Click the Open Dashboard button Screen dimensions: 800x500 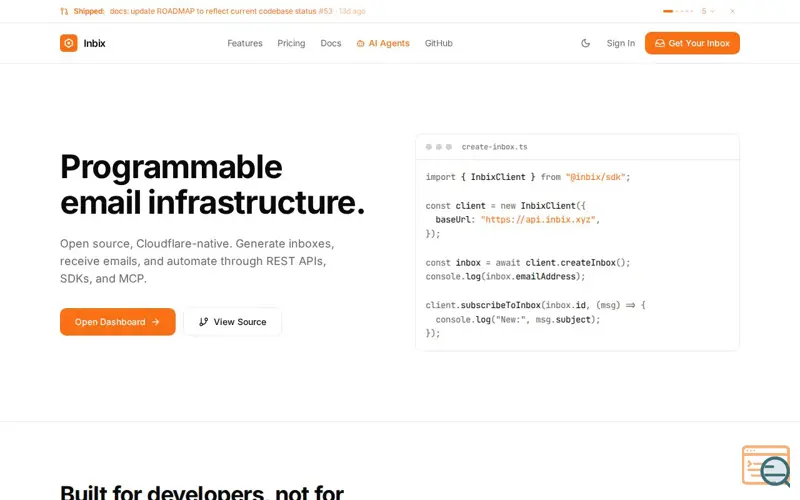(x=118, y=322)
